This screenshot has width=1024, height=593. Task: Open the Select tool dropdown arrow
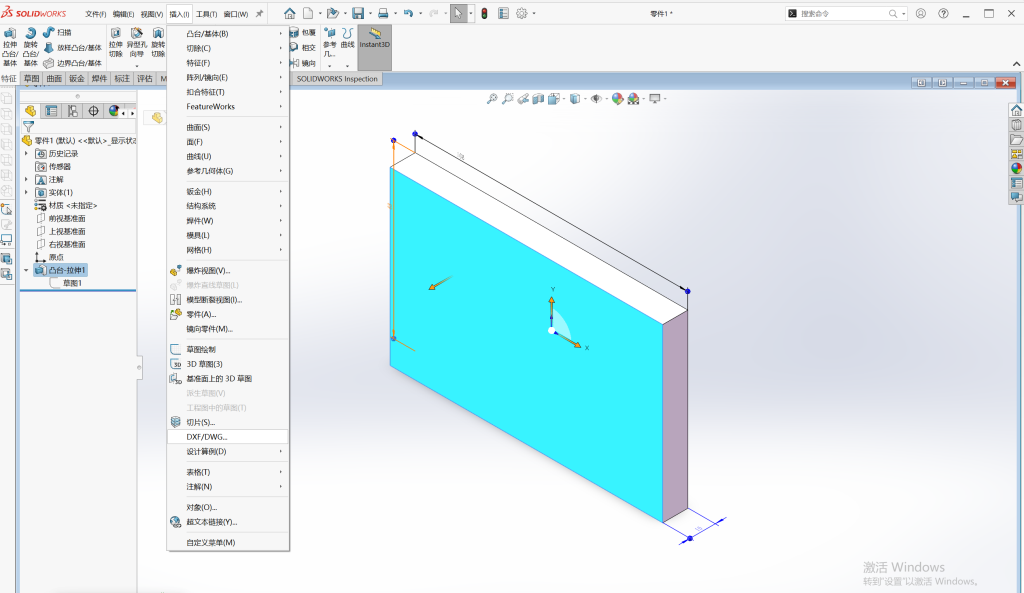coord(471,13)
